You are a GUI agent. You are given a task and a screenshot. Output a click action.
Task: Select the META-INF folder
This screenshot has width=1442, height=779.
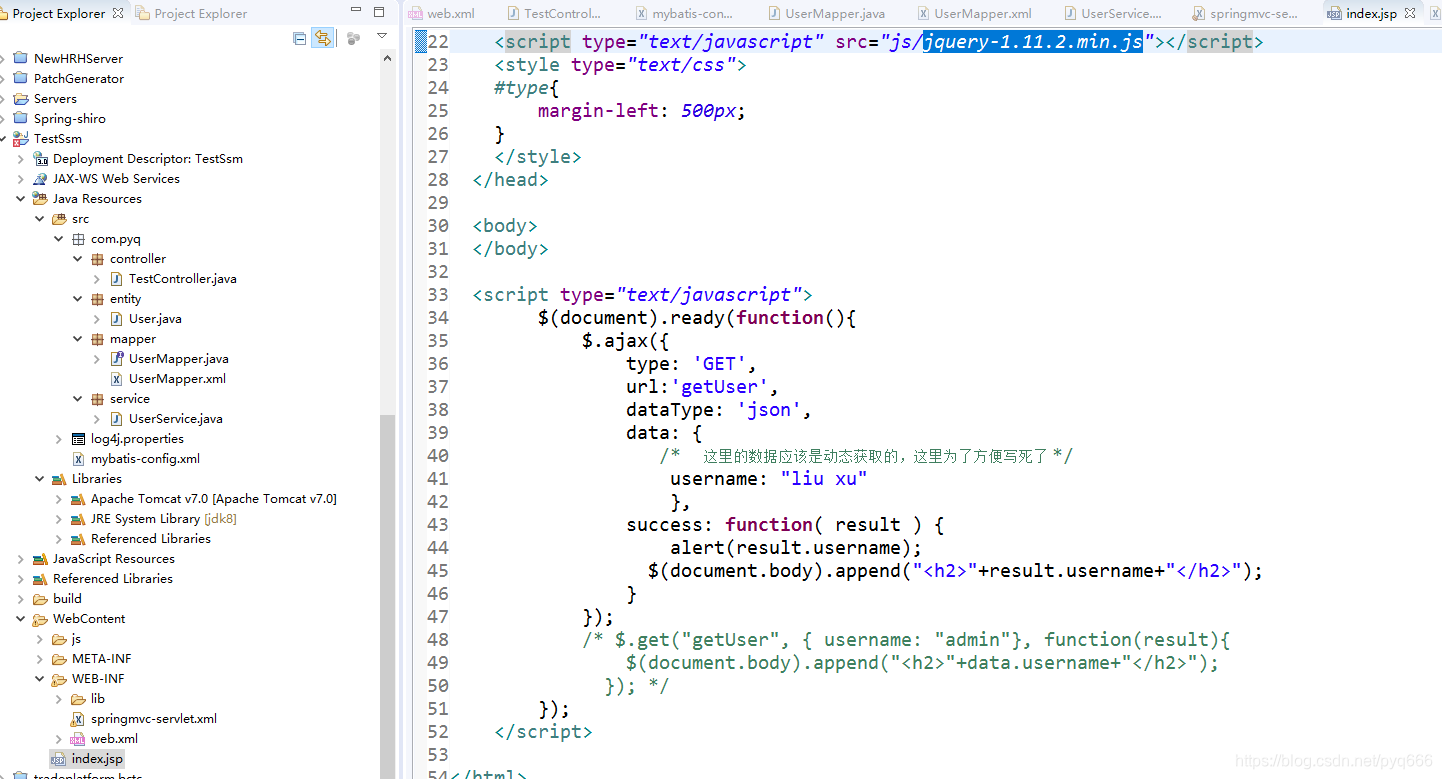[x=101, y=658]
